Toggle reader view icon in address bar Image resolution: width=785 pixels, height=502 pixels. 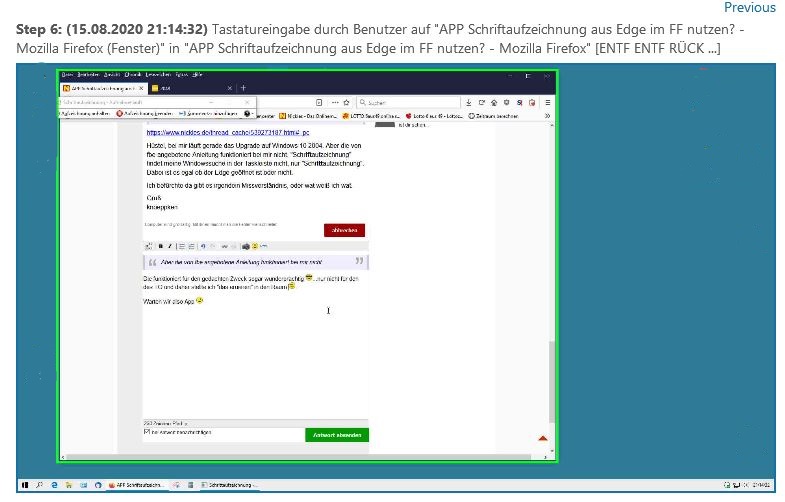[x=319, y=103]
